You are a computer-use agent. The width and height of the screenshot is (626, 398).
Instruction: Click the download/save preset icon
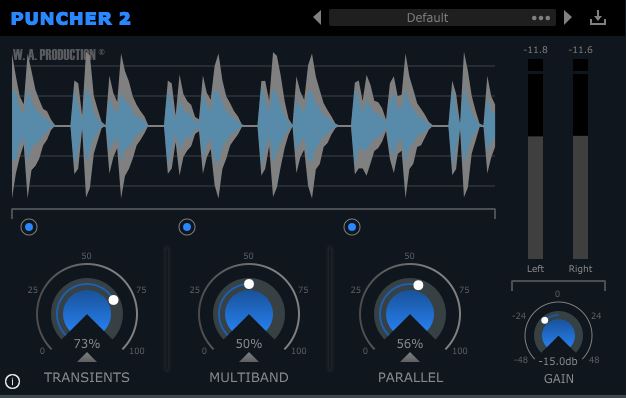tap(598, 18)
